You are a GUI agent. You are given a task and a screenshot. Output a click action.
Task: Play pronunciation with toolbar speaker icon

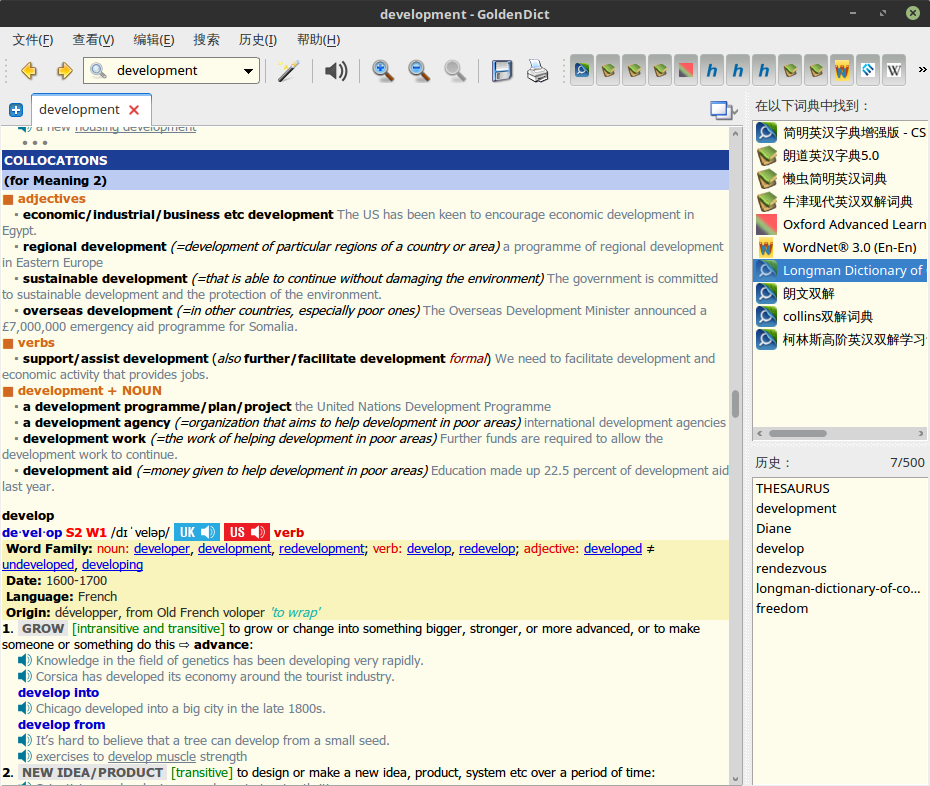click(336, 71)
